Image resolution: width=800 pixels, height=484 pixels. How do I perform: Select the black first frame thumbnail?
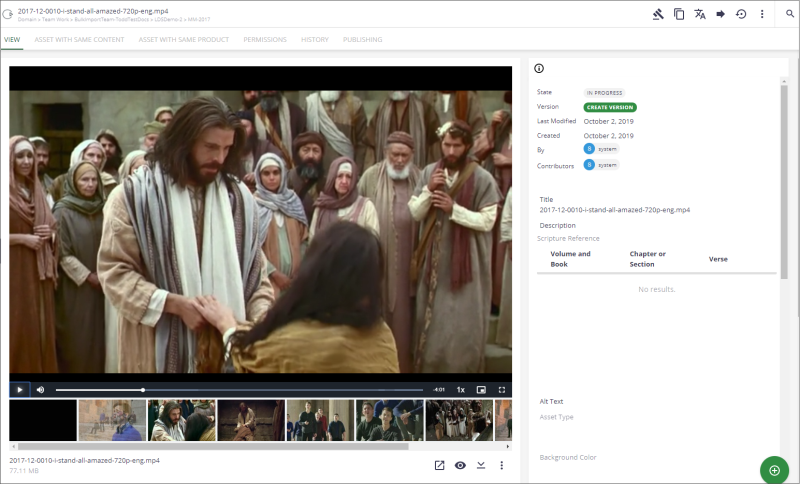click(x=43, y=420)
